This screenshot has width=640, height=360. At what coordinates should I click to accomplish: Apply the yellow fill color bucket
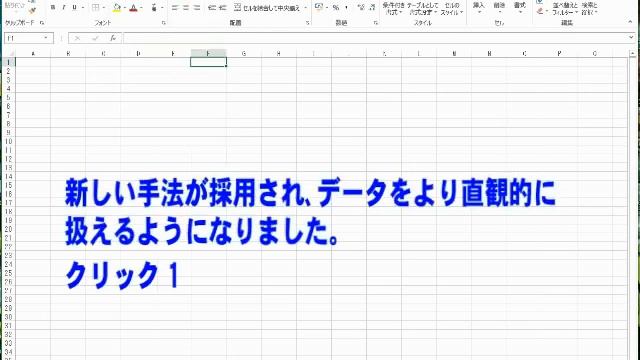117,8
